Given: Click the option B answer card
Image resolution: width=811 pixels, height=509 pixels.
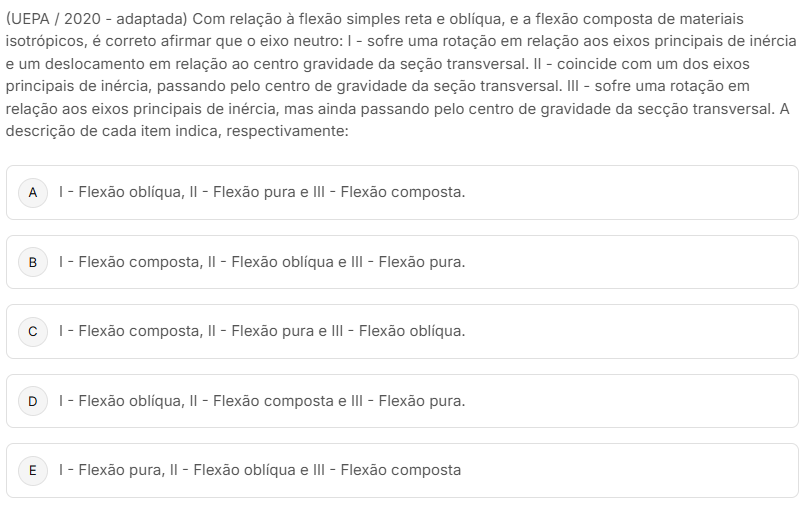Looking at the screenshot, I should coord(402,262).
